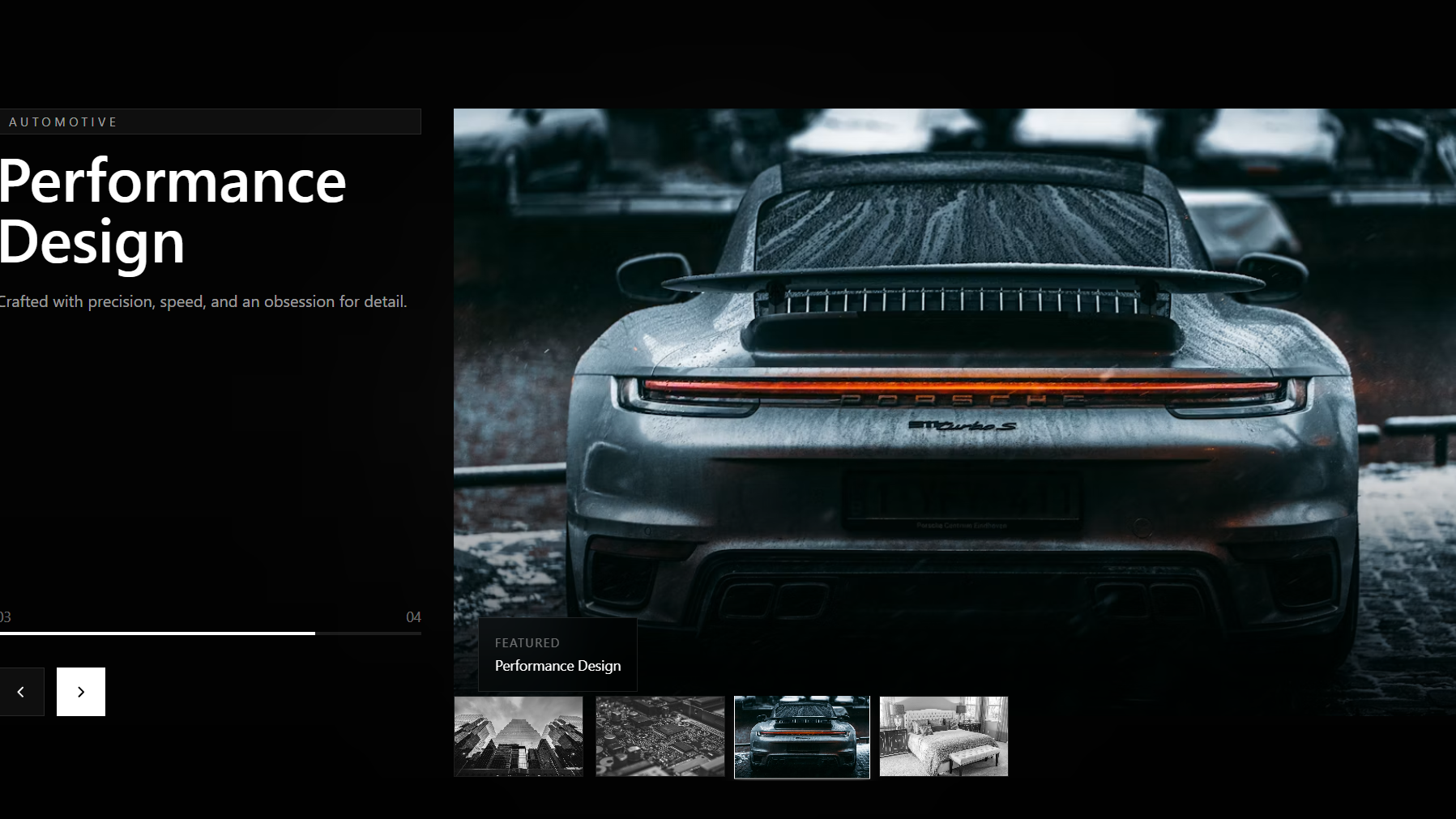The image size is (1456, 819).
Task: Select the Porsche car thumbnail
Action: tap(802, 737)
